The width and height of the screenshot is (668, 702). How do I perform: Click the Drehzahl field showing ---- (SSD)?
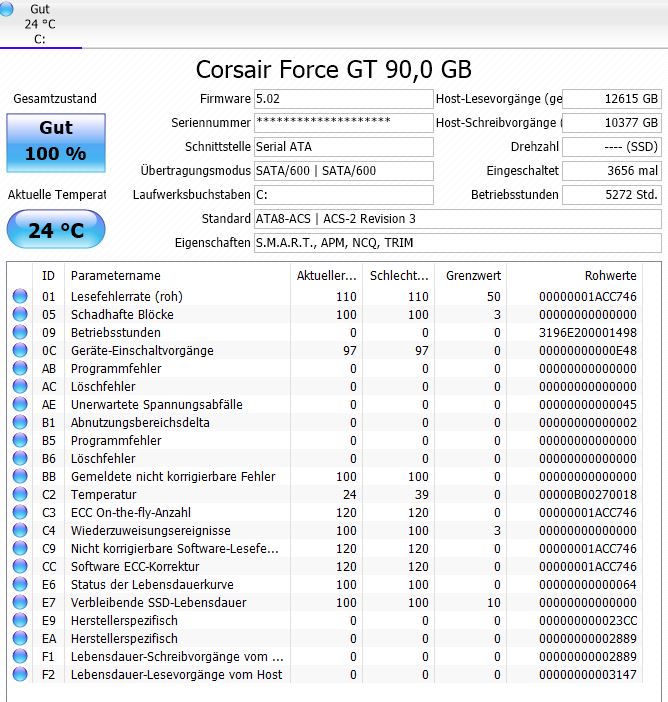coord(612,147)
